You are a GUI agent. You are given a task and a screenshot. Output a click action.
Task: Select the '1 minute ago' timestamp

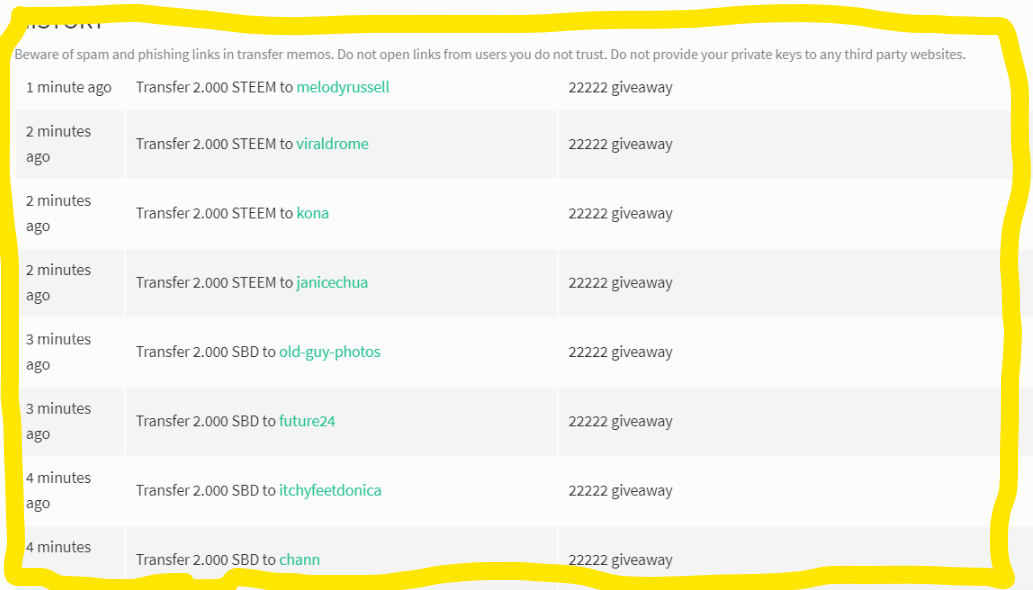[69, 88]
